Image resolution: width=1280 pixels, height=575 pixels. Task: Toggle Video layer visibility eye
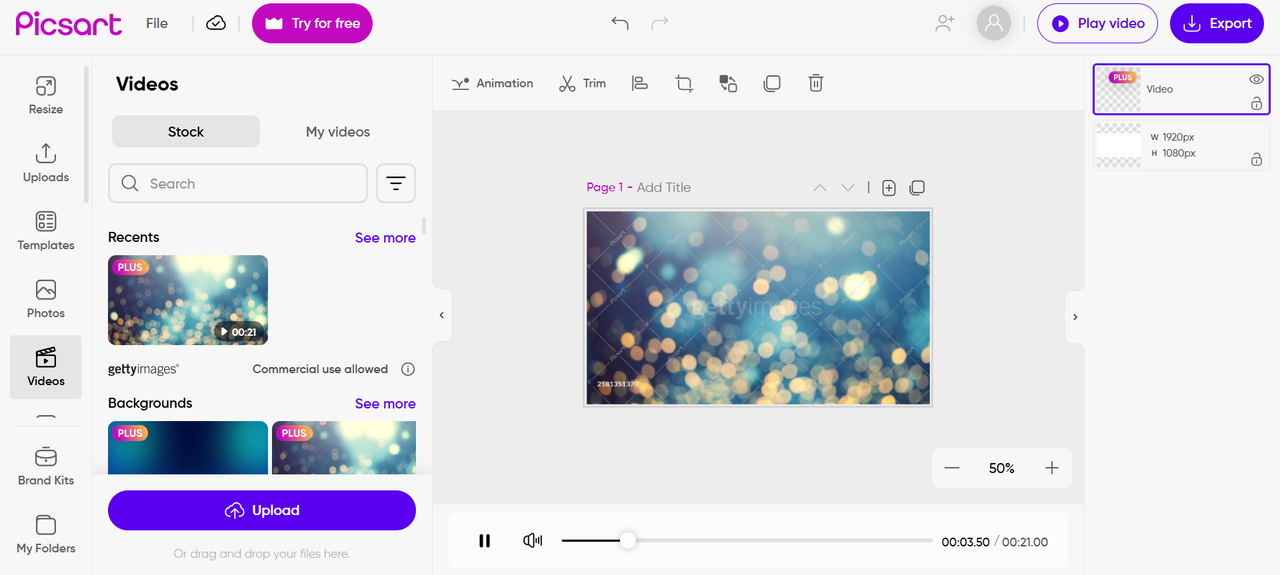point(1256,79)
